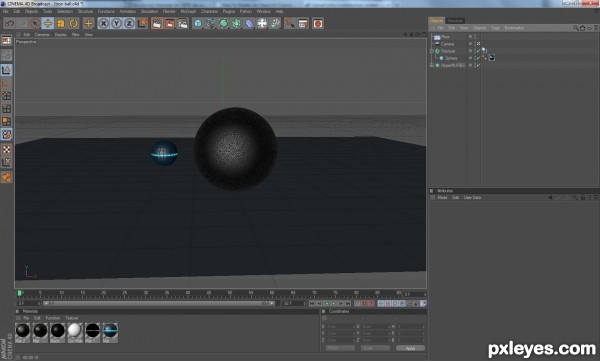Image resolution: width=600 pixels, height=362 pixels.
Task: Click Render to Picture Viewer icon
Action: (x=170, y=24)
